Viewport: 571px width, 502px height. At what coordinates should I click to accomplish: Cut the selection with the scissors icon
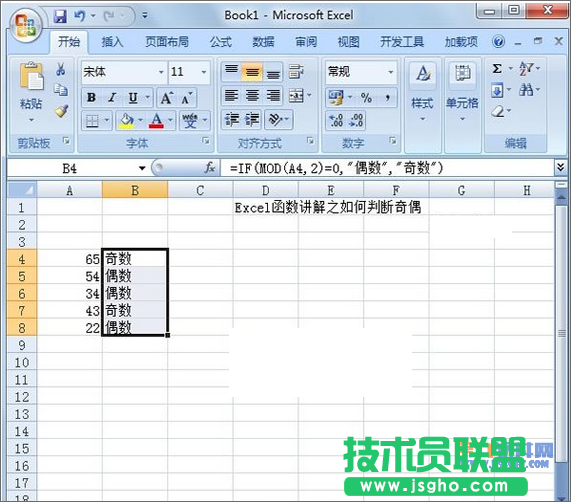coord(61,69)
